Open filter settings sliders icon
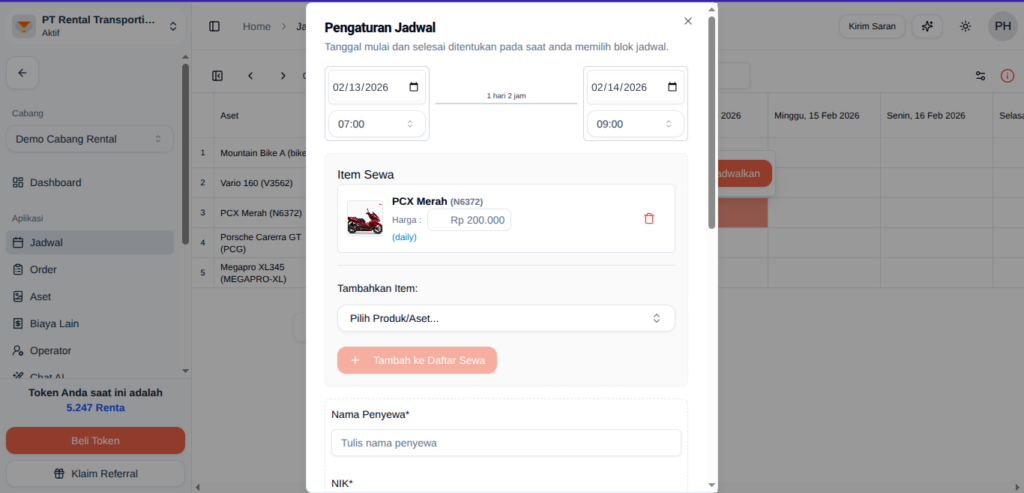This screenshot has width=1024, height=493. (980, 75)
